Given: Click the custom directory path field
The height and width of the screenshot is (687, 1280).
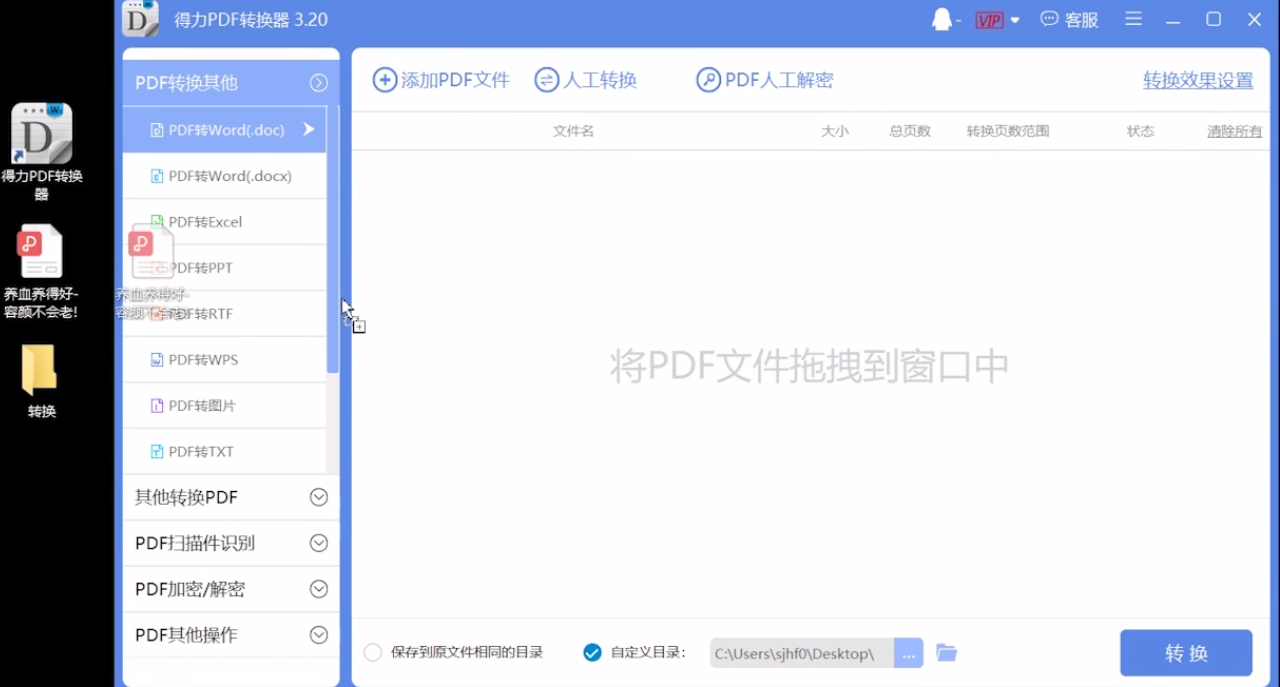Looking at the screenshot, I should click(x=802, y=653).
